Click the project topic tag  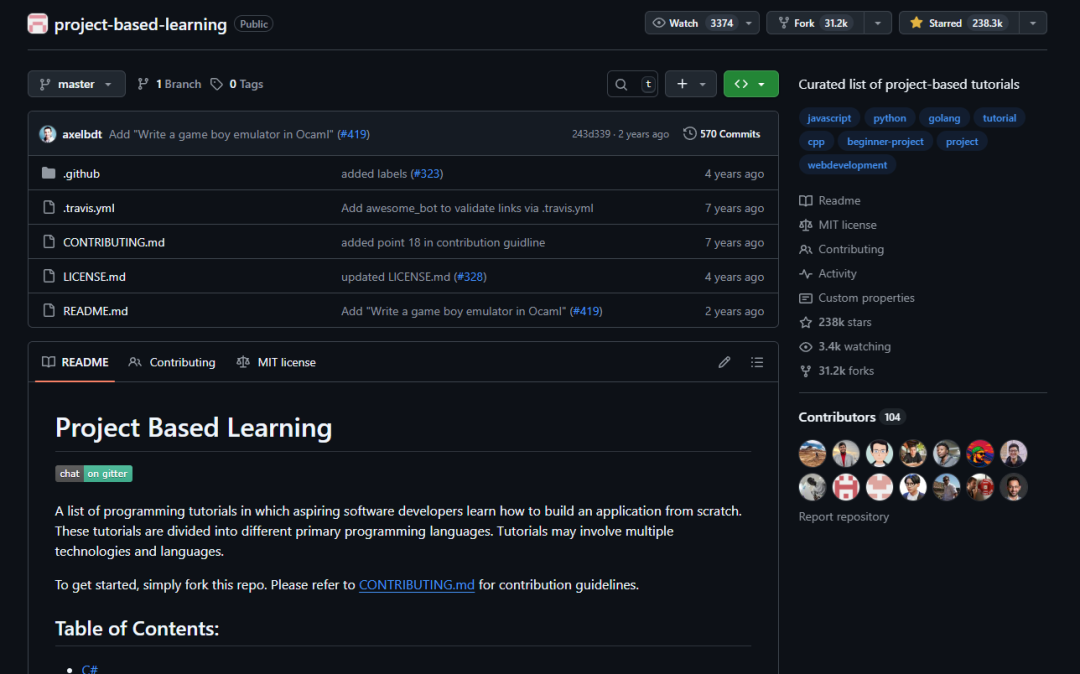(962, 141)
